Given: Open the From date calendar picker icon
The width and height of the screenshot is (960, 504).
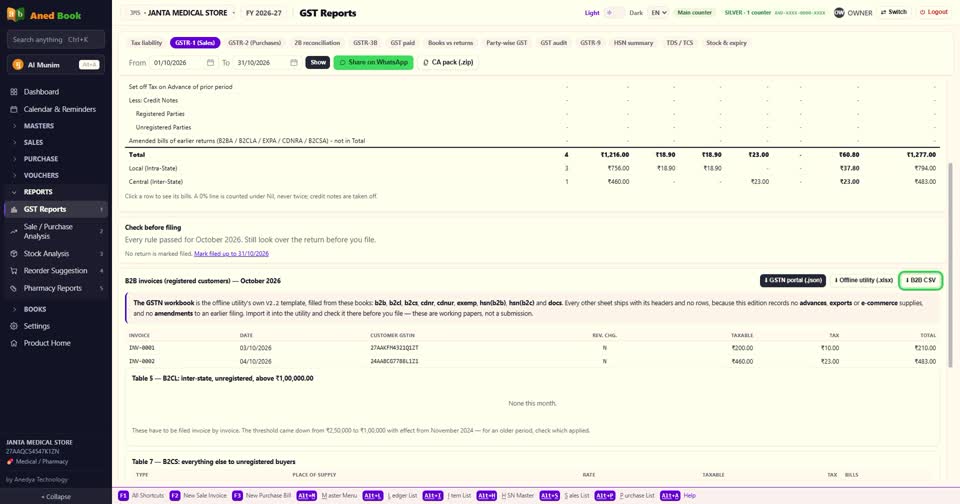Looking at the screenshot, I should tap(210, 62).
